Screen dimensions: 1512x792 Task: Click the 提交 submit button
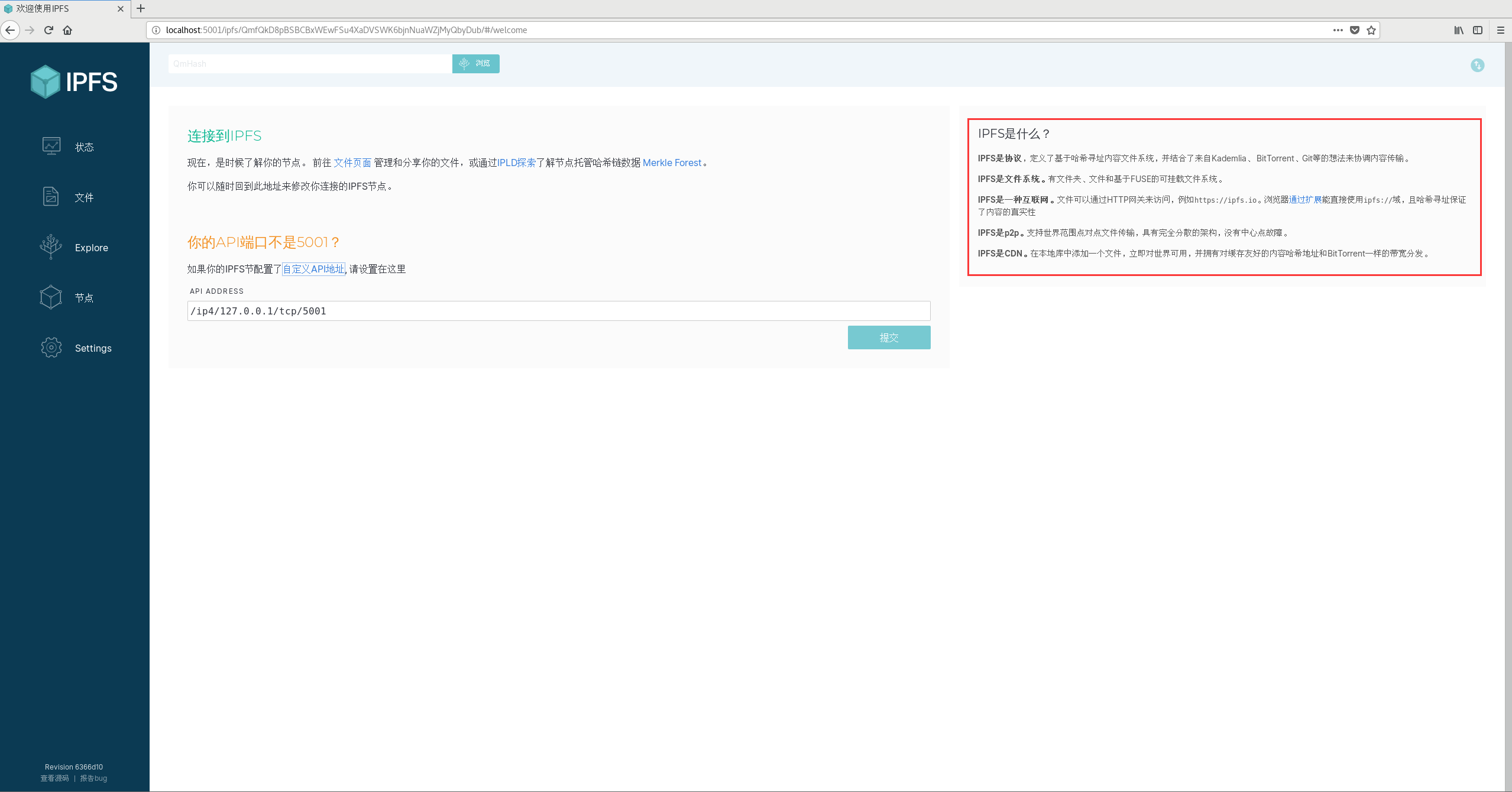pos(889,337)
